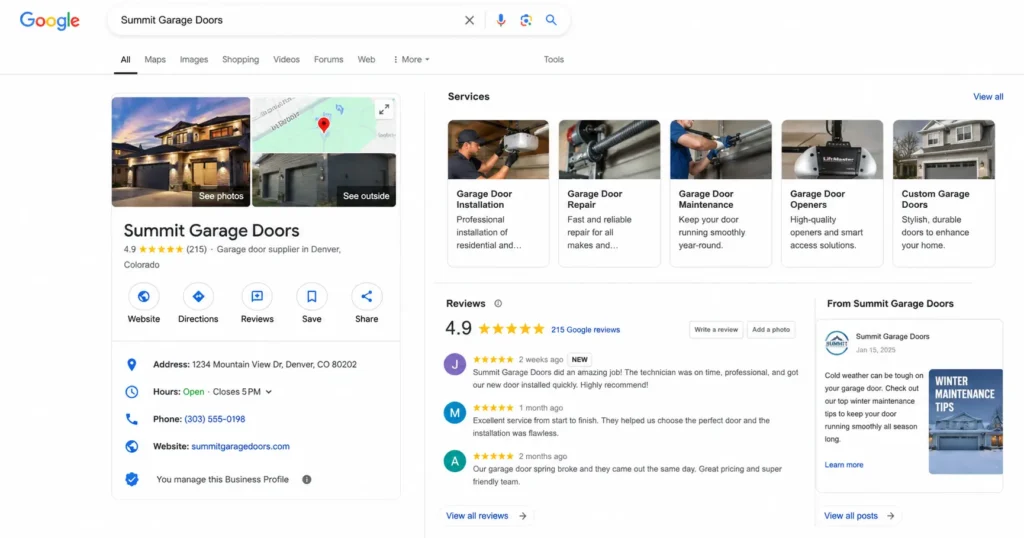This screenshot has height=538, width=1024.
Task: Clear the search box with X icon
Action: pyautogui.click(x=469, y=20)
